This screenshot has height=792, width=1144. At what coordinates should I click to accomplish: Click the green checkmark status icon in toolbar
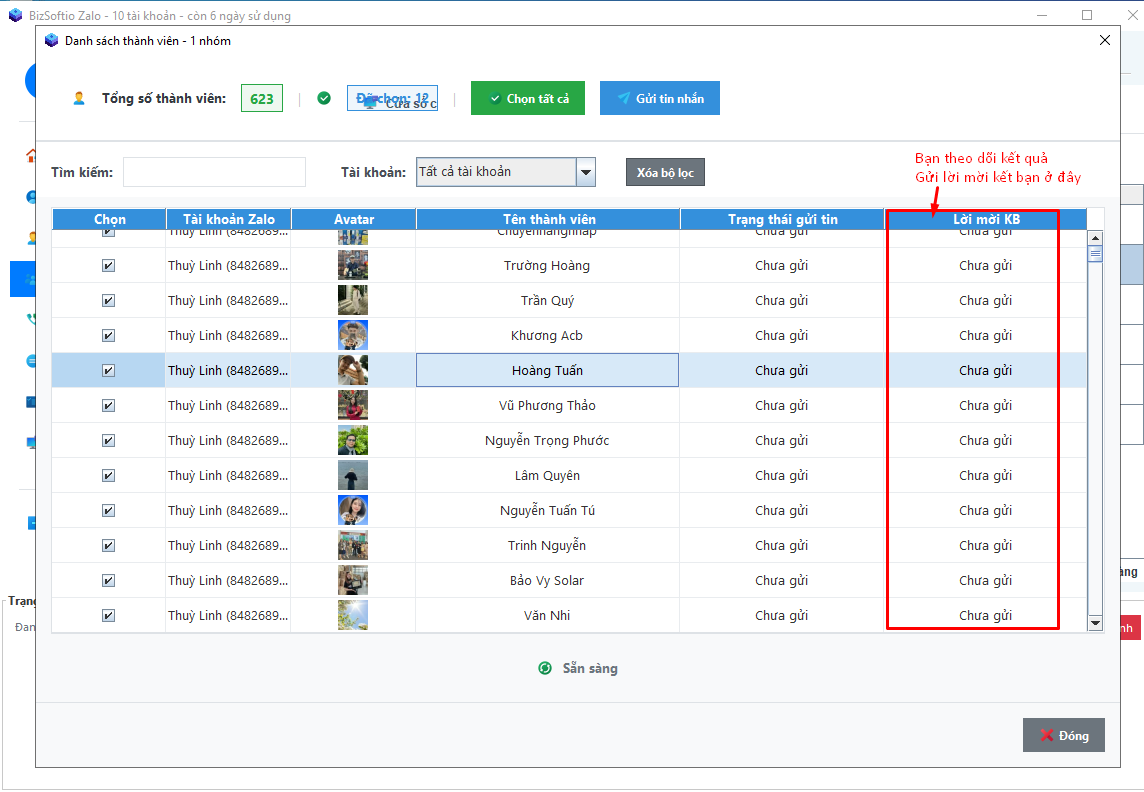pos(324,98)
